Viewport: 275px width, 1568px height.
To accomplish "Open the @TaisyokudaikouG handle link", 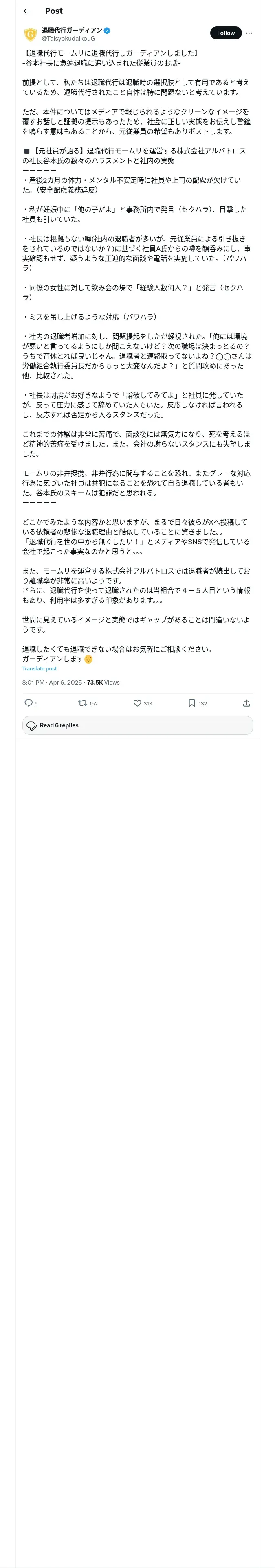I will (x=68, y=38).
